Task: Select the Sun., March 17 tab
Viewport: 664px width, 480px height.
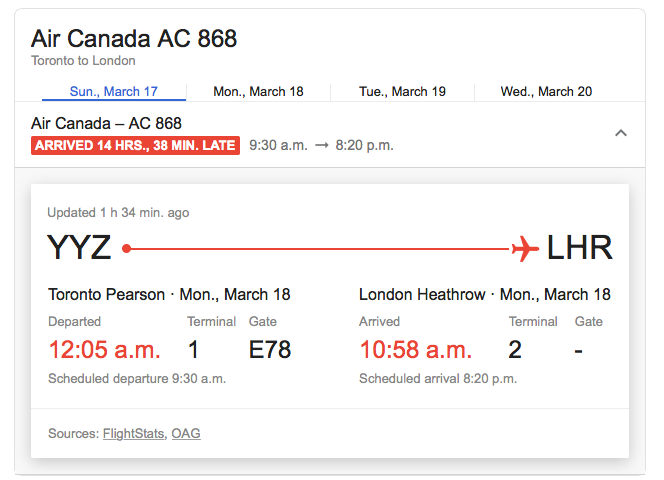Action: [x=113, y=92]
